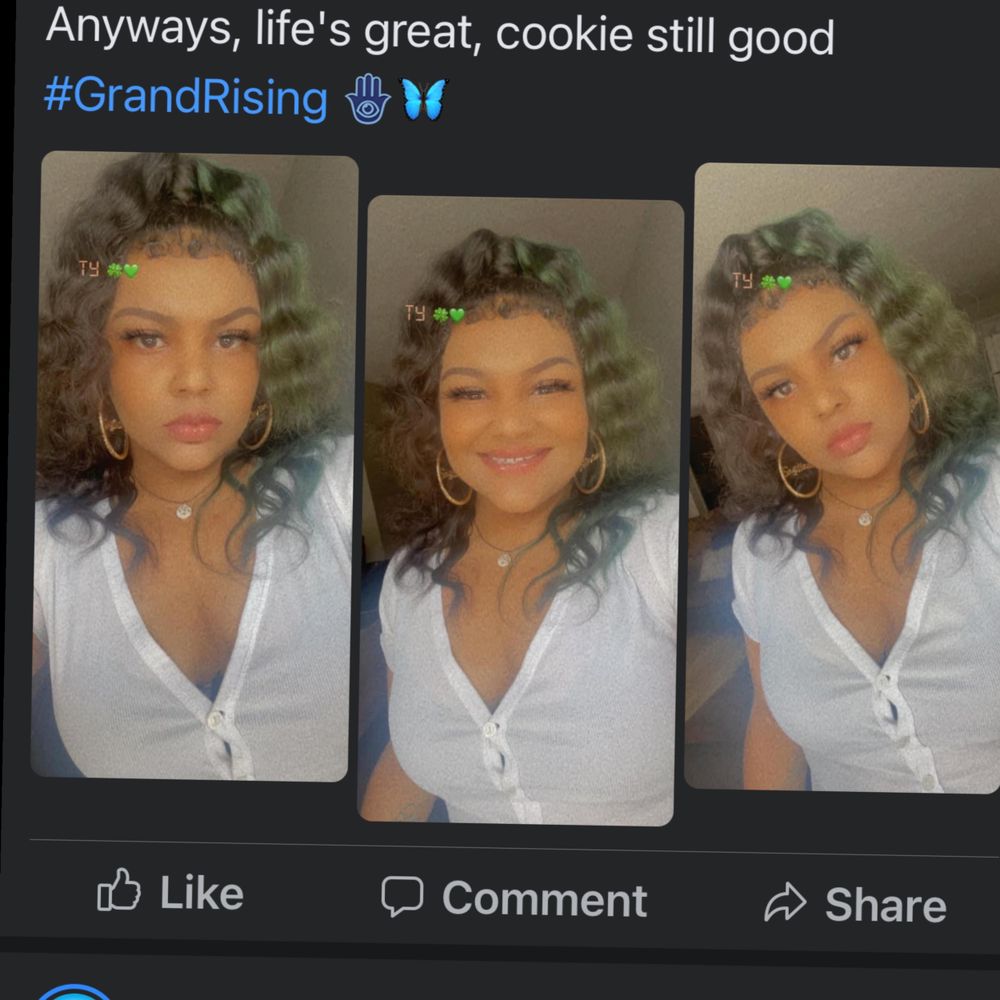Open the right selfie photo
The image size is (1000, 1000).
coord(843,478)
